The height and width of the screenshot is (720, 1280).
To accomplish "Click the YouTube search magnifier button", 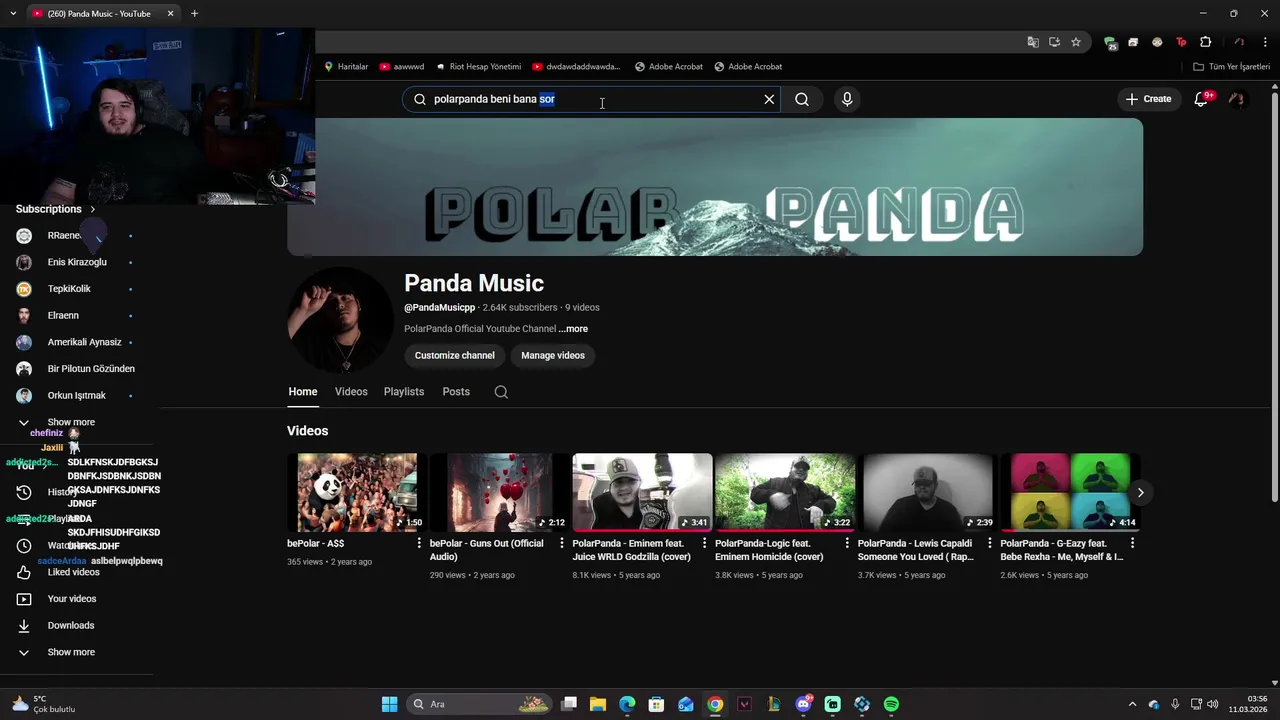I will click(802, 99).
